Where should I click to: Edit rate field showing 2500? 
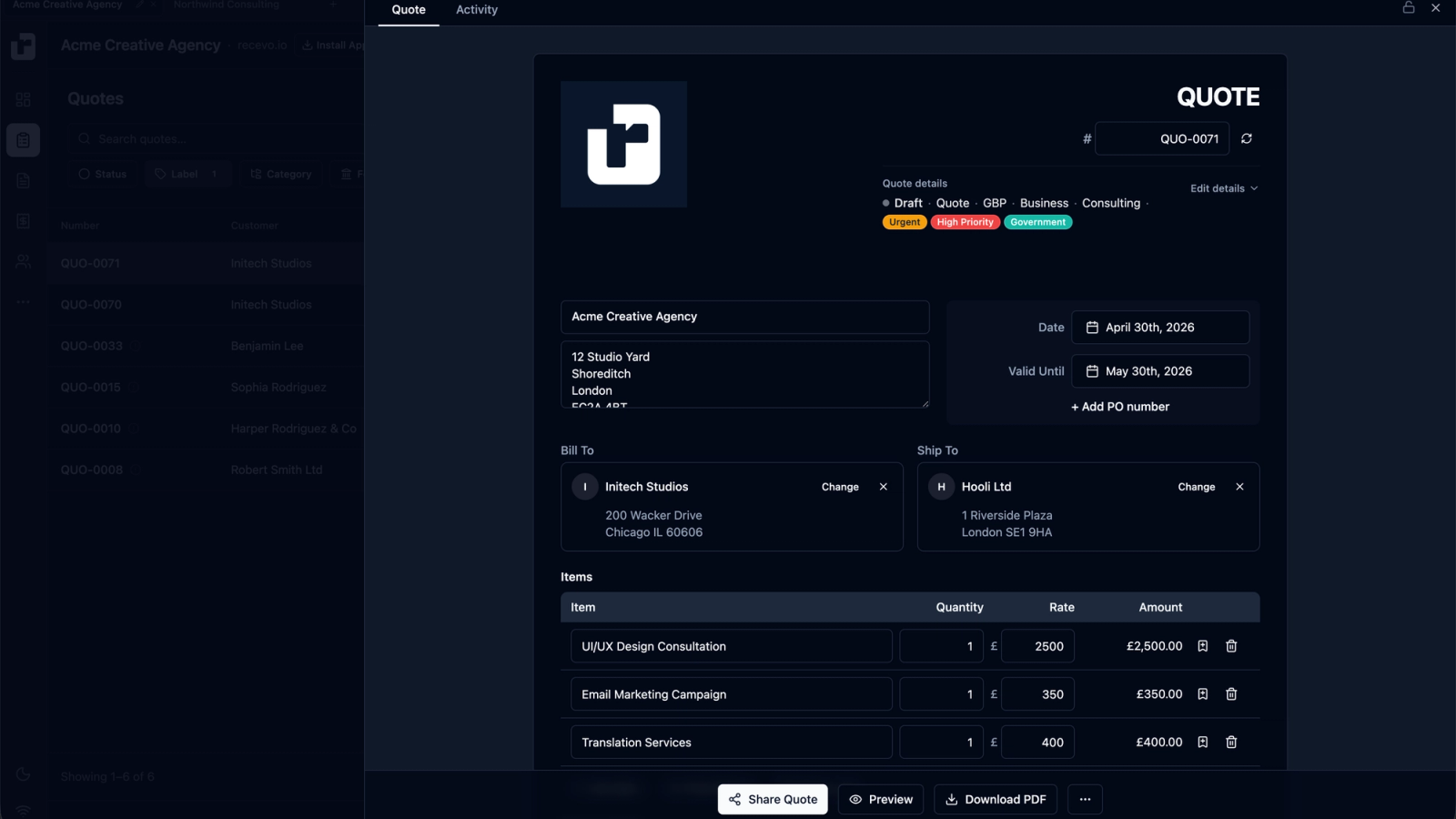[x=1037, y=646]
